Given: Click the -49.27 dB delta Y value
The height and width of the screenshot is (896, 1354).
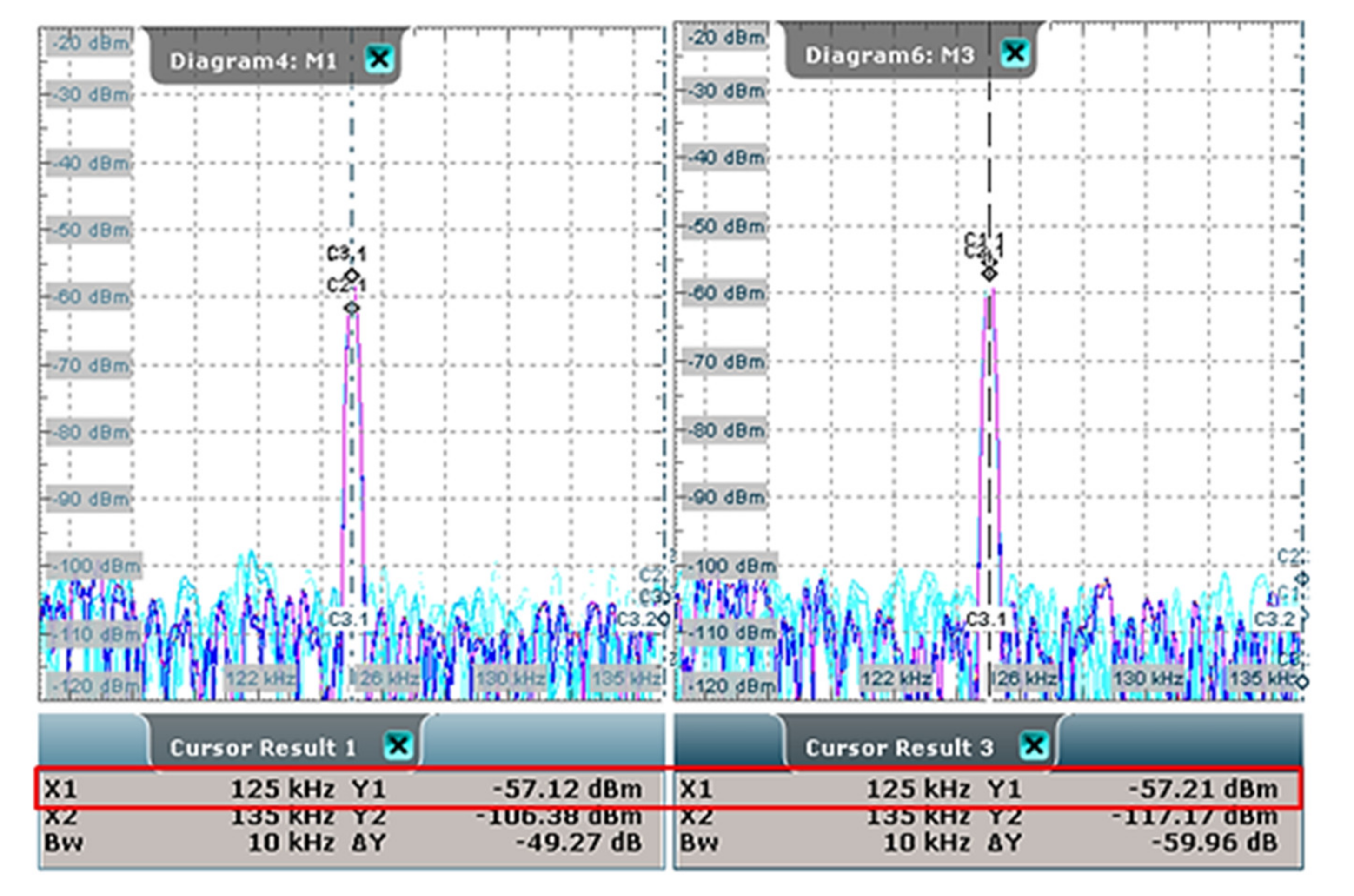Looking at the screenshot, I should [578, 843].
